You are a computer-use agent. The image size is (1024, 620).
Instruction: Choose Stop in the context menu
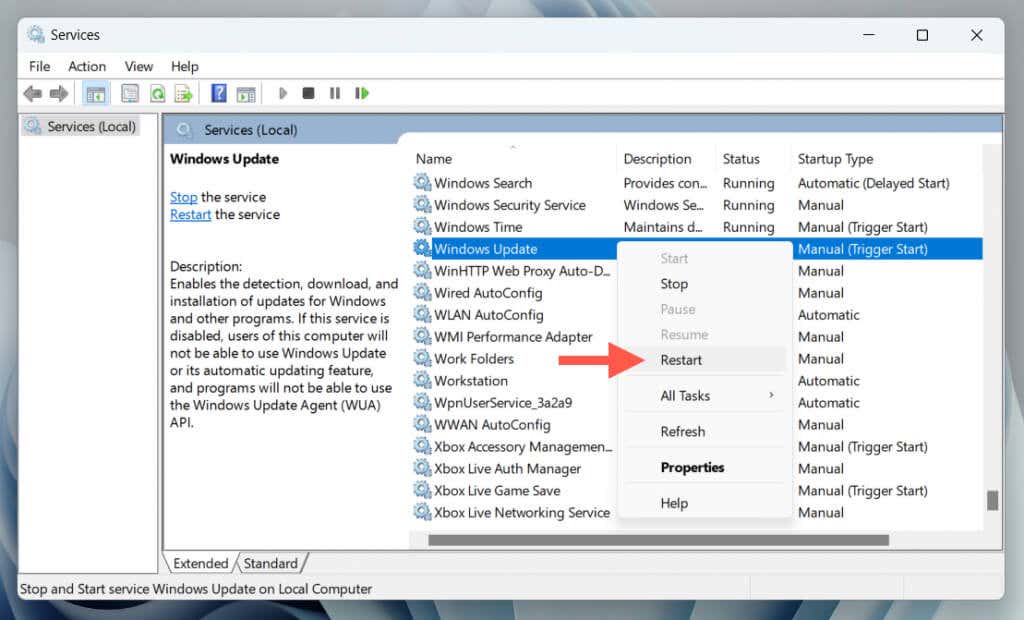(705, 284)
